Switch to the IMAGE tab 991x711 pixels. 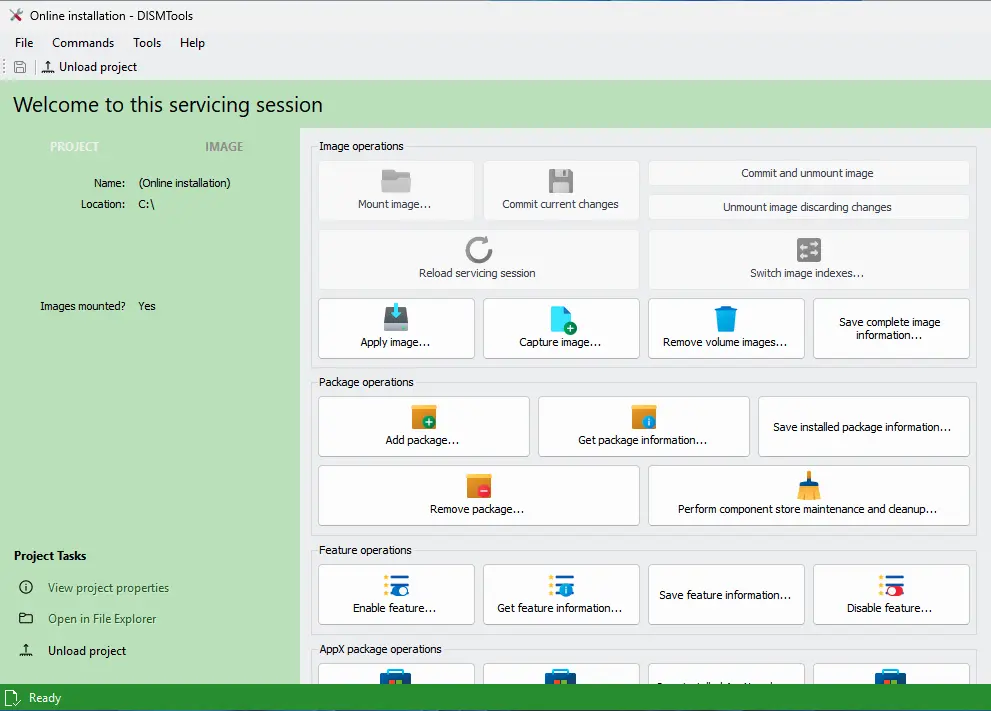tap(224, 147)
